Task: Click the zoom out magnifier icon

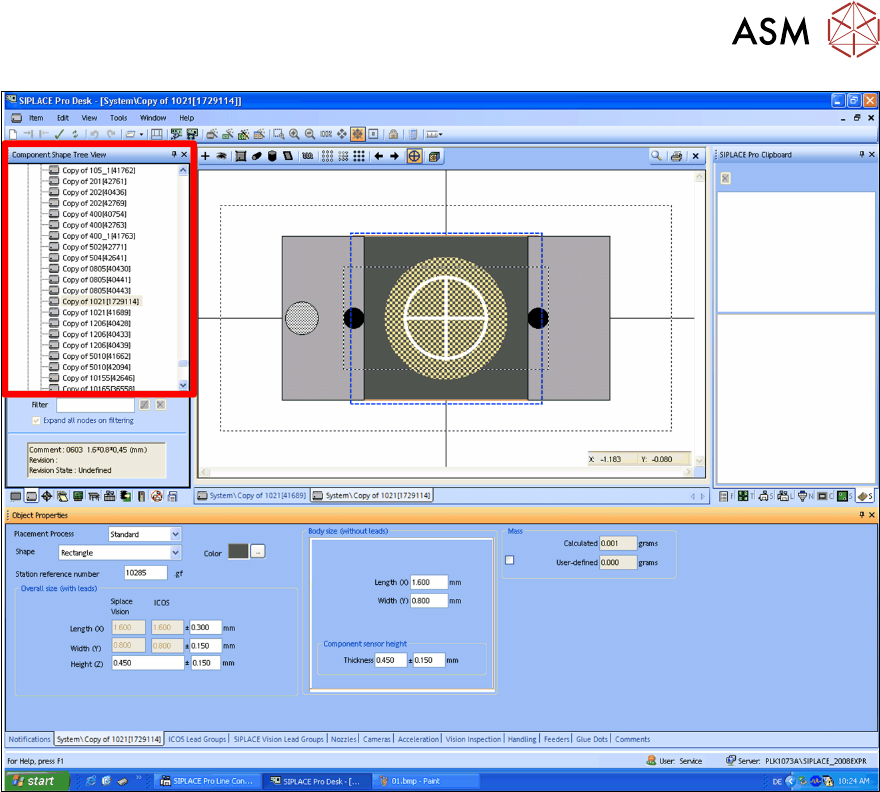Action: tap(310, 133)
